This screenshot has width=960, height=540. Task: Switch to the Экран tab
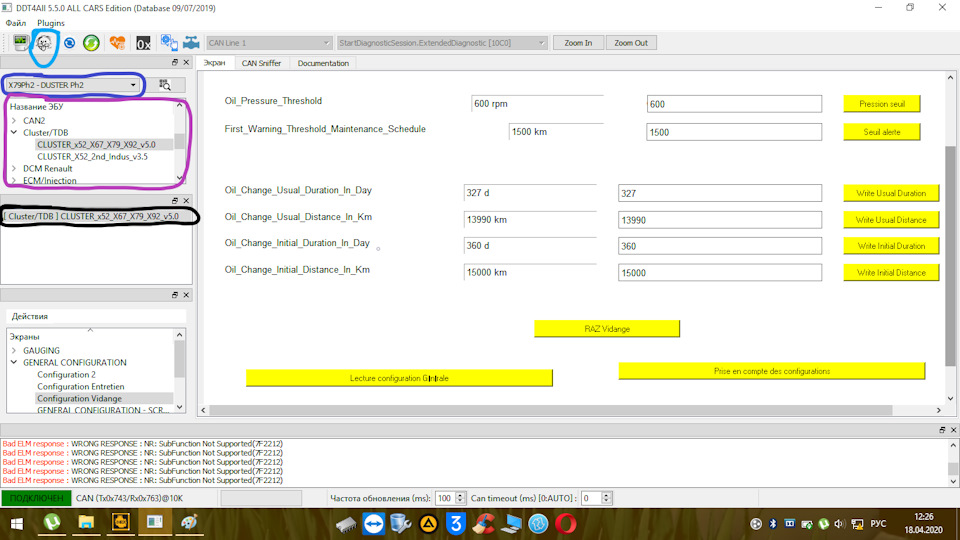214,63
